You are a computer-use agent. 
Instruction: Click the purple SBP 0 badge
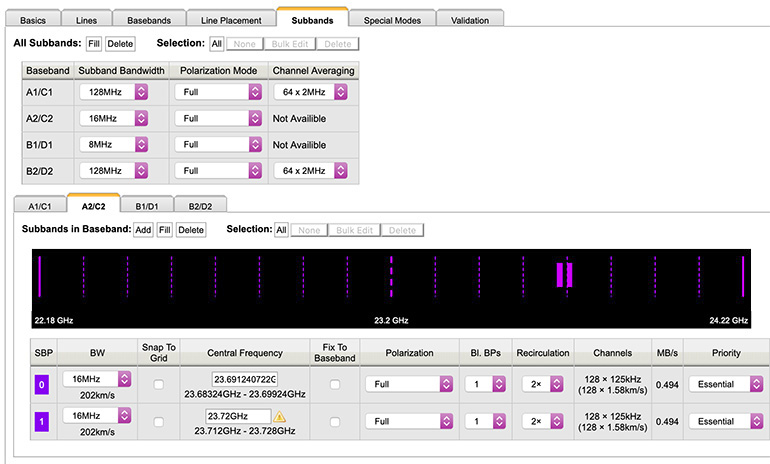click(41, 384)
